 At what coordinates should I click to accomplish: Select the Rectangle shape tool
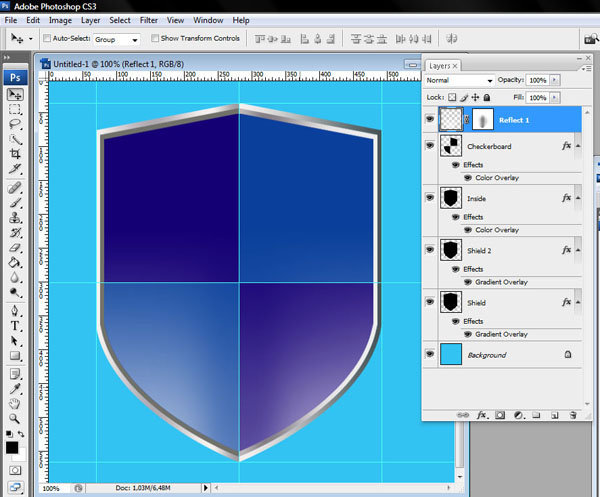15,355
